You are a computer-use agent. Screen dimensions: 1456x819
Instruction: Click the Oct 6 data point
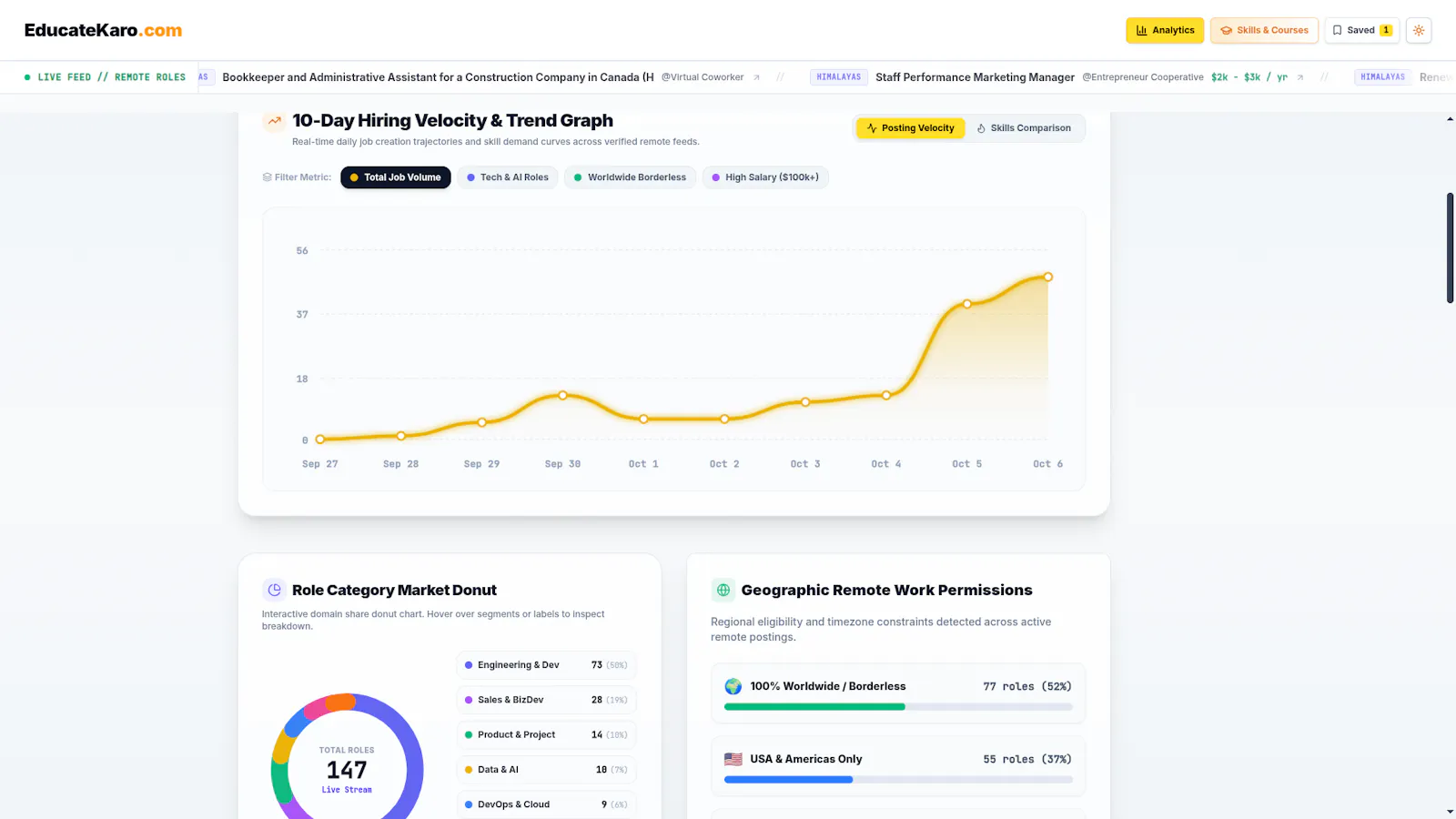pyautogui.click(x=1048, y=277)
